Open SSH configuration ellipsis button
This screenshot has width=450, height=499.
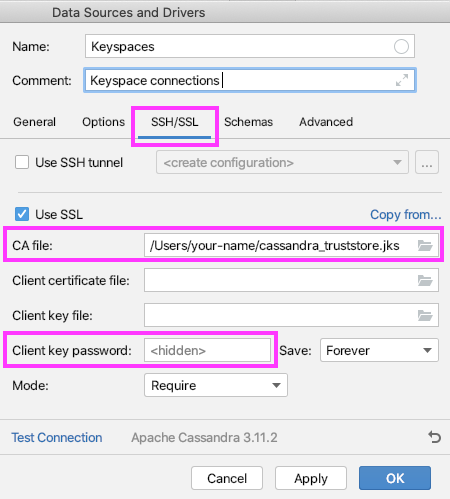click(x=427, y=162)
